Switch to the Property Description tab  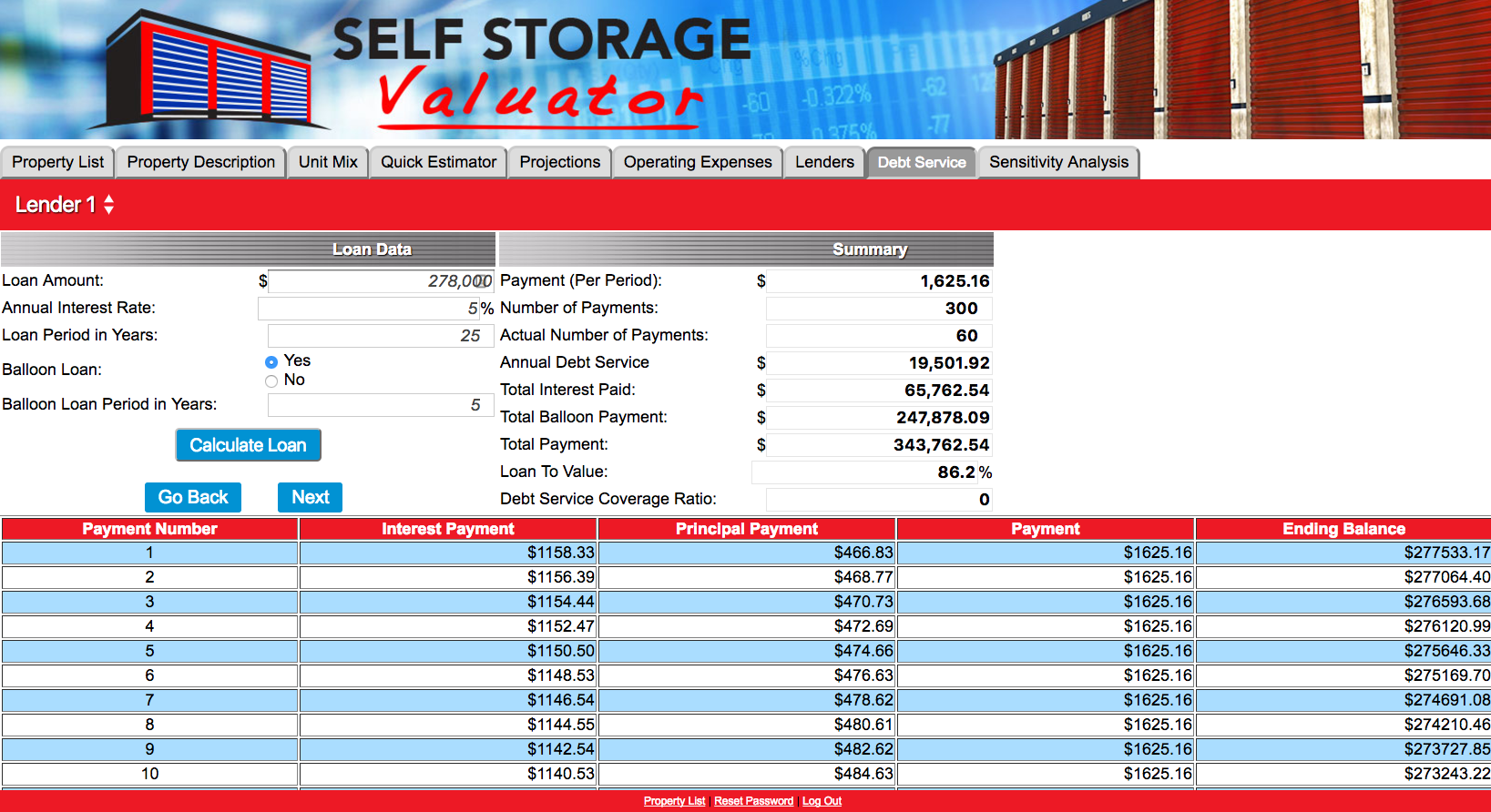201,162
